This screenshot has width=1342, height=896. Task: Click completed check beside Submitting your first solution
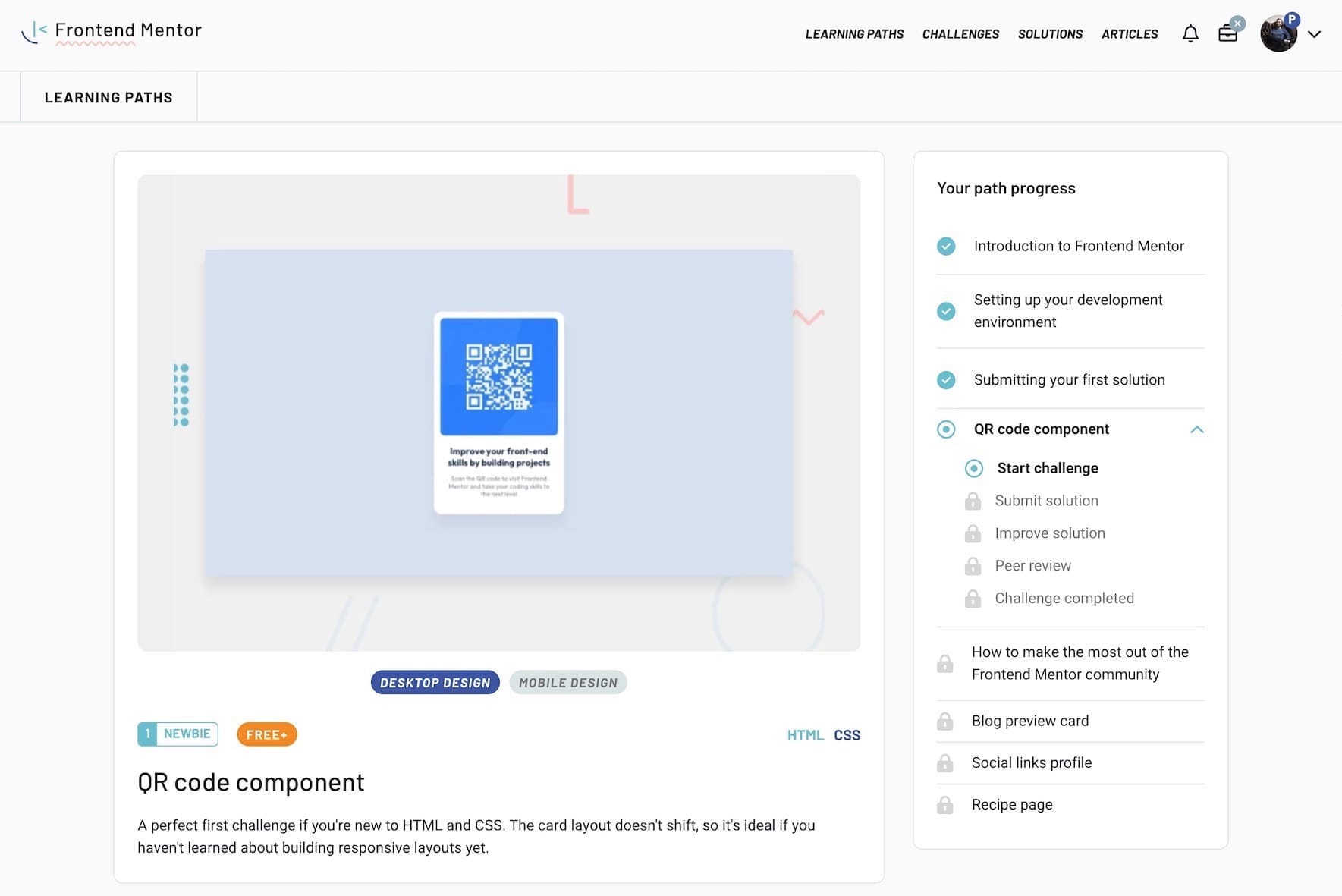[x=946, y=380]
